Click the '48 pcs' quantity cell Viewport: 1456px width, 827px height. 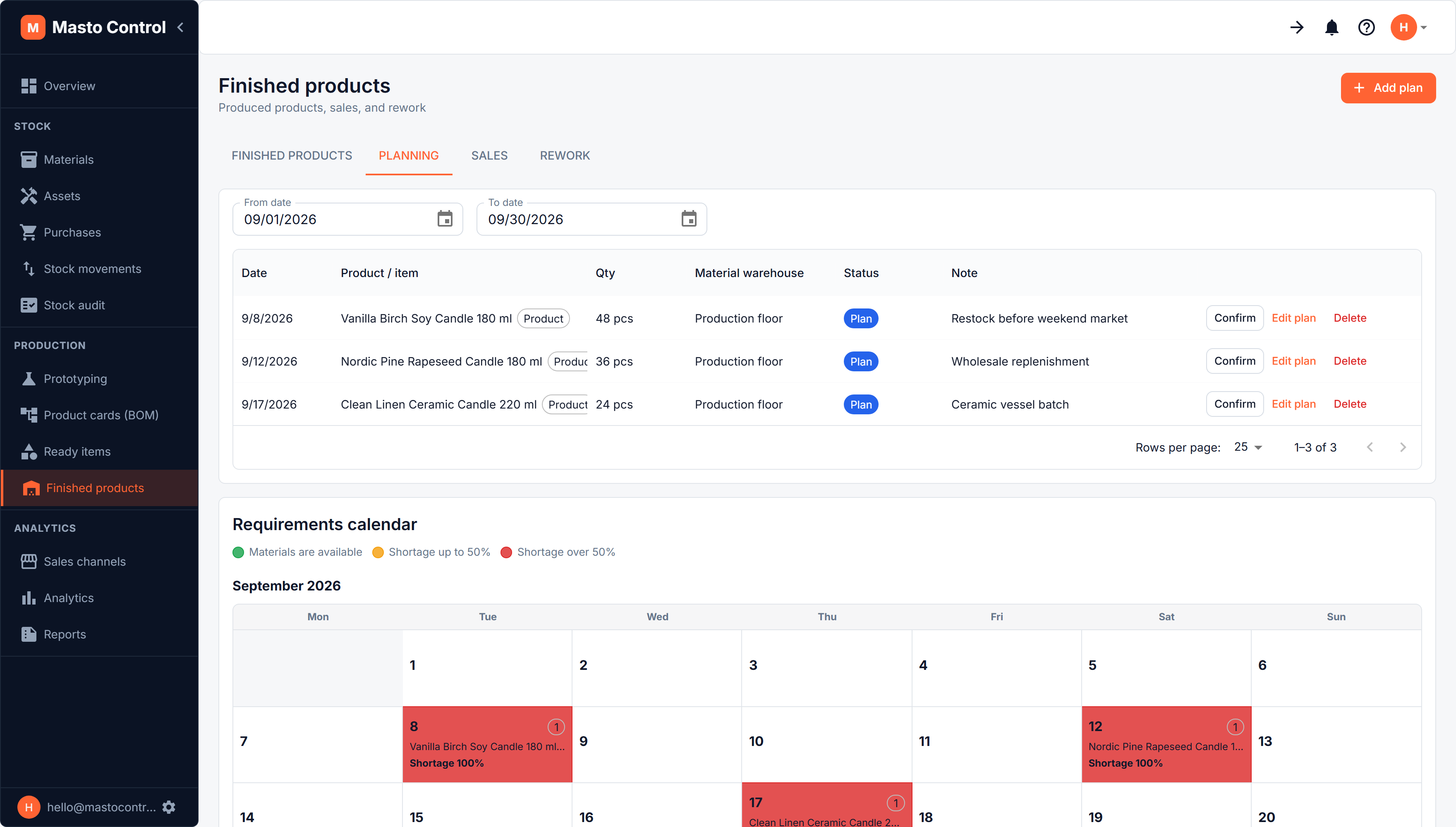pos(614,319)
